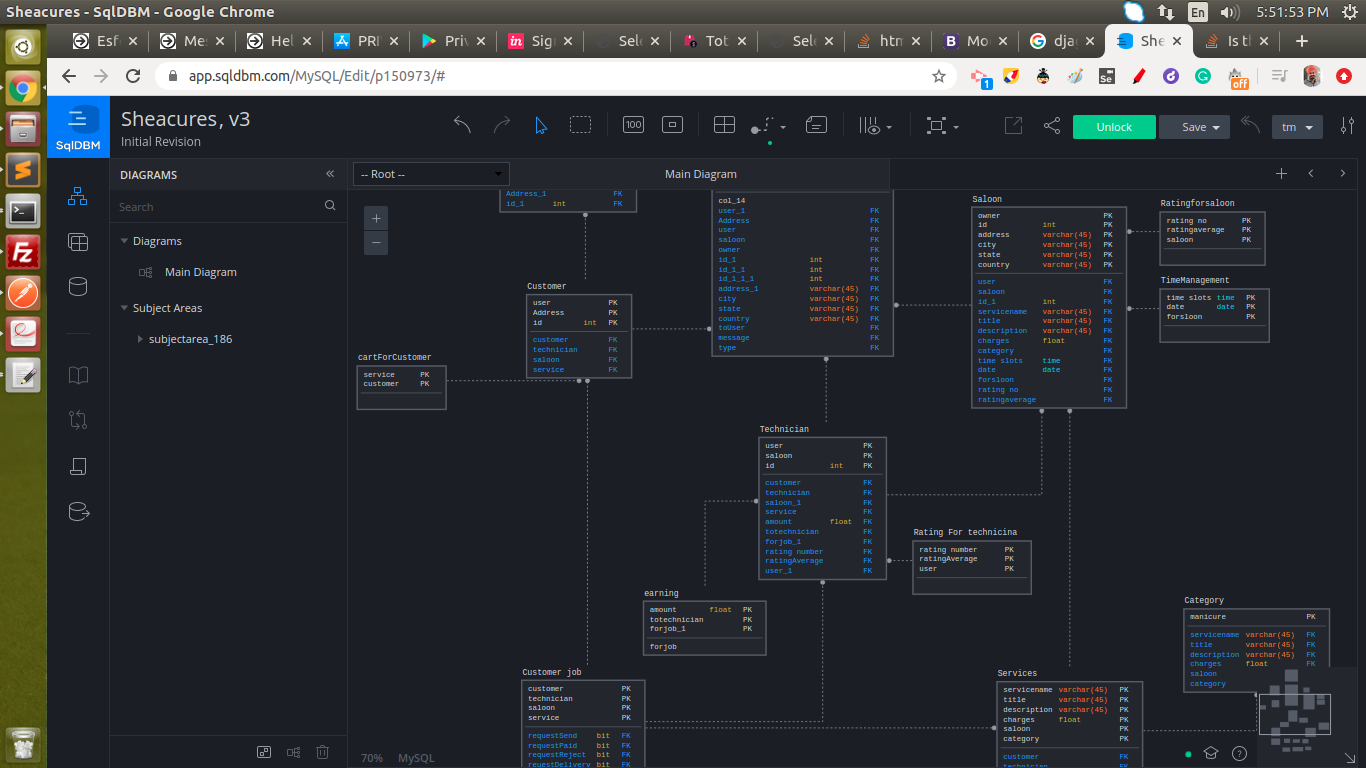Click the add table tool icon
Image resolution: width=1366 pixels, height=768 pixels.
[x=724, y=125]
